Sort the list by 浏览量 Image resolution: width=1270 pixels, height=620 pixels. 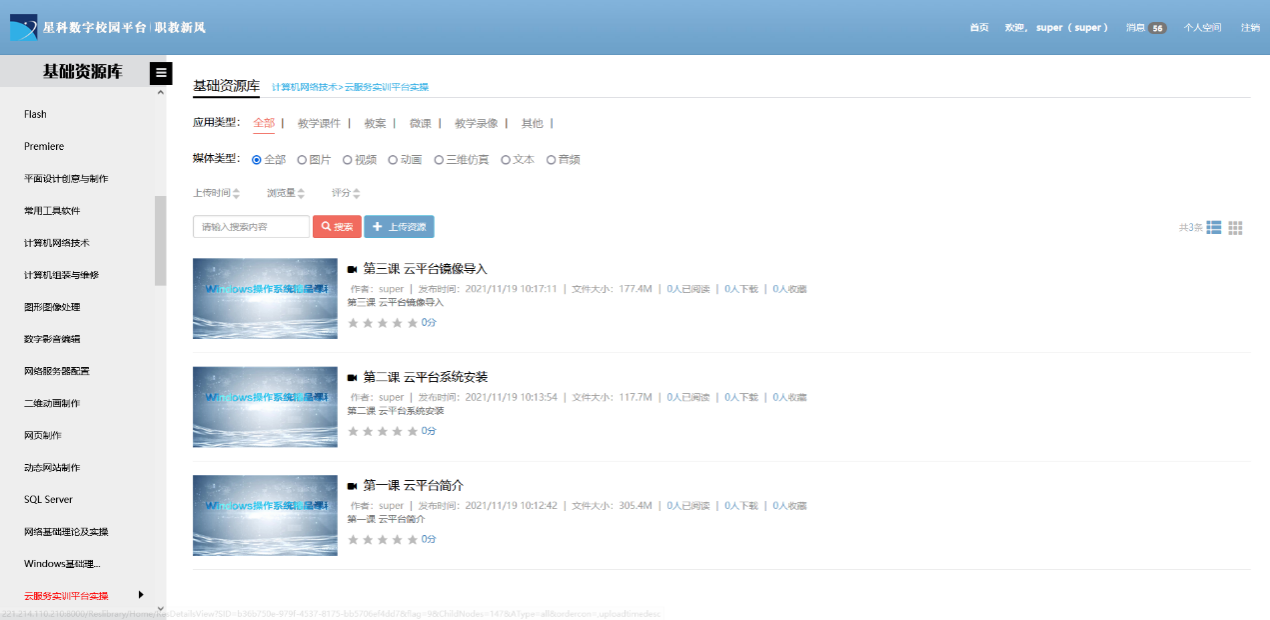pyautogui.click(x=285, y=193)
